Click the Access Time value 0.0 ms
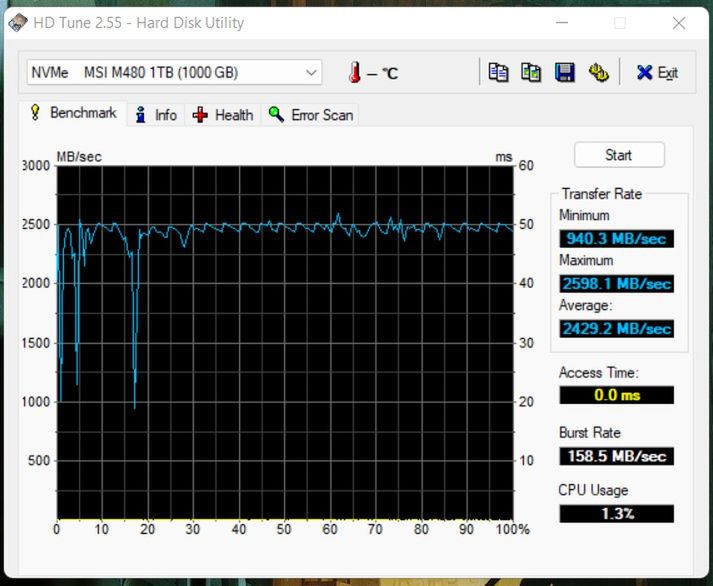The height and width of the screenshot is (586, 713). click(617, 395)
